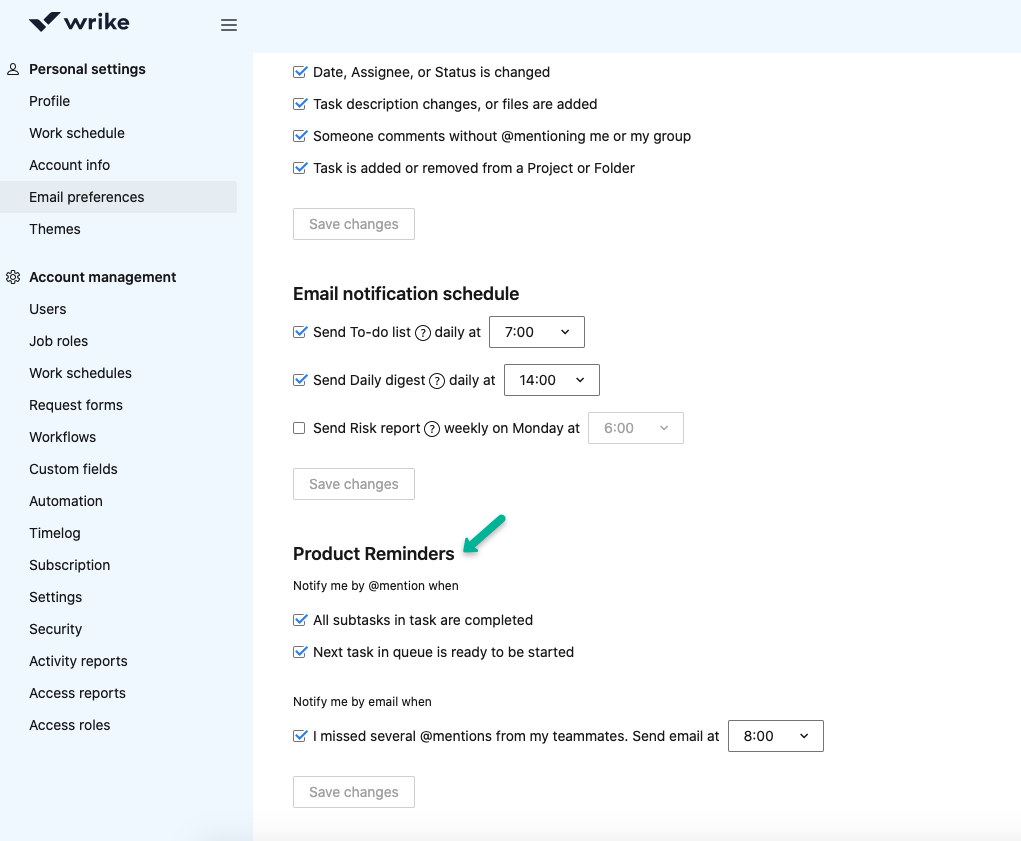The image size is (1021, 841).
Task: Save changes under Email notification schedule
Action: pos(354,484)
